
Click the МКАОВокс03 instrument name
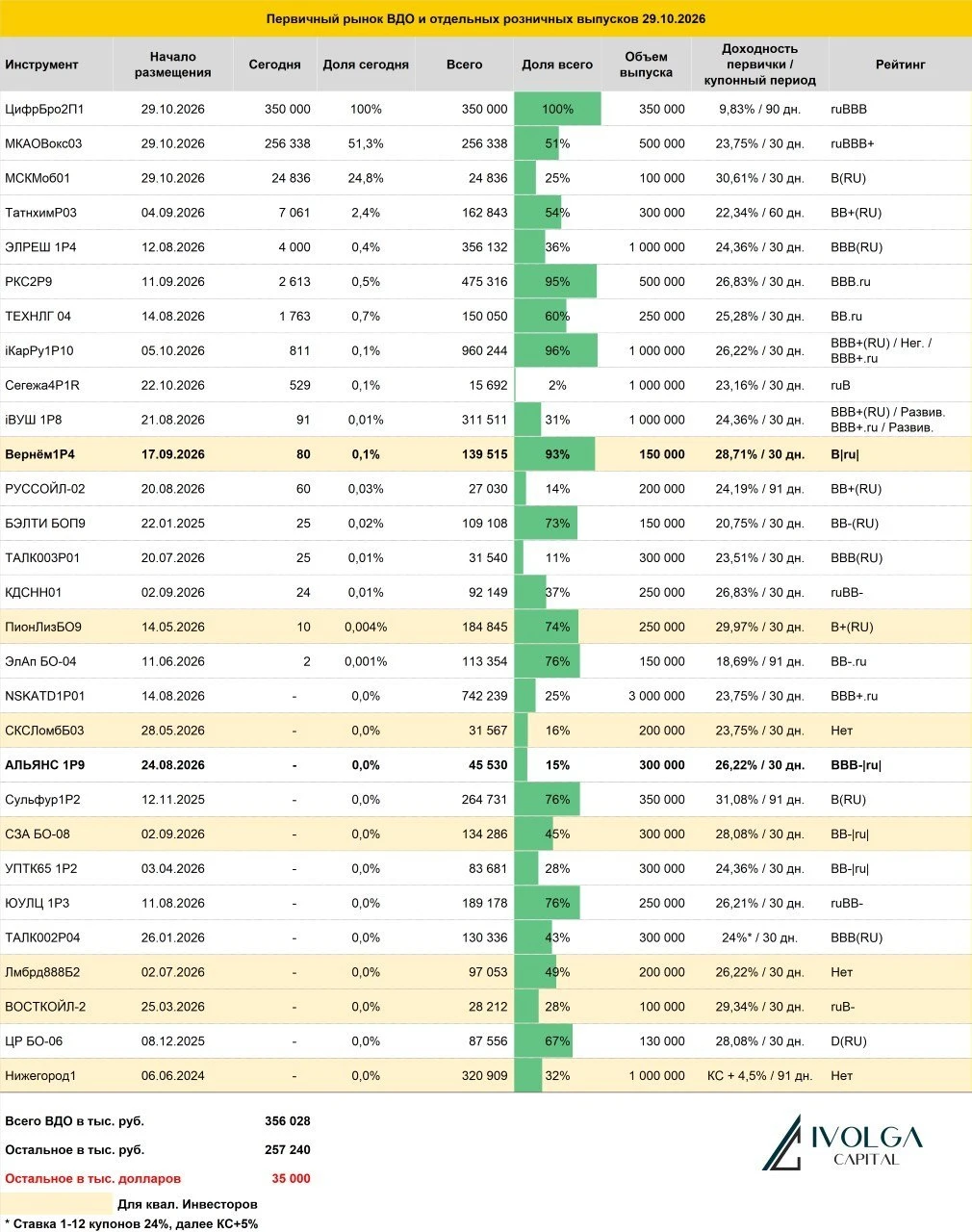(43, 143)
